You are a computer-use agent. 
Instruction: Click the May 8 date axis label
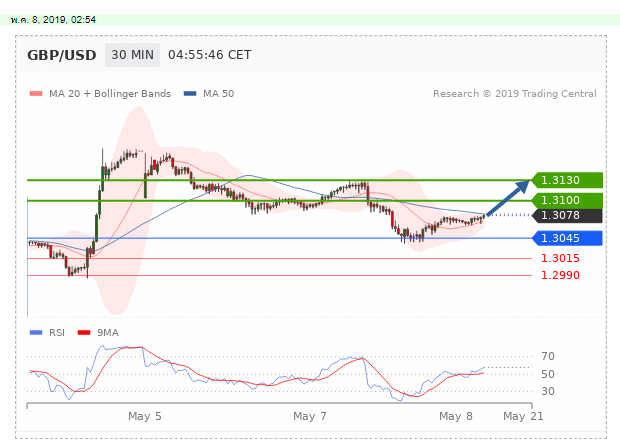(x=456, y=416)
